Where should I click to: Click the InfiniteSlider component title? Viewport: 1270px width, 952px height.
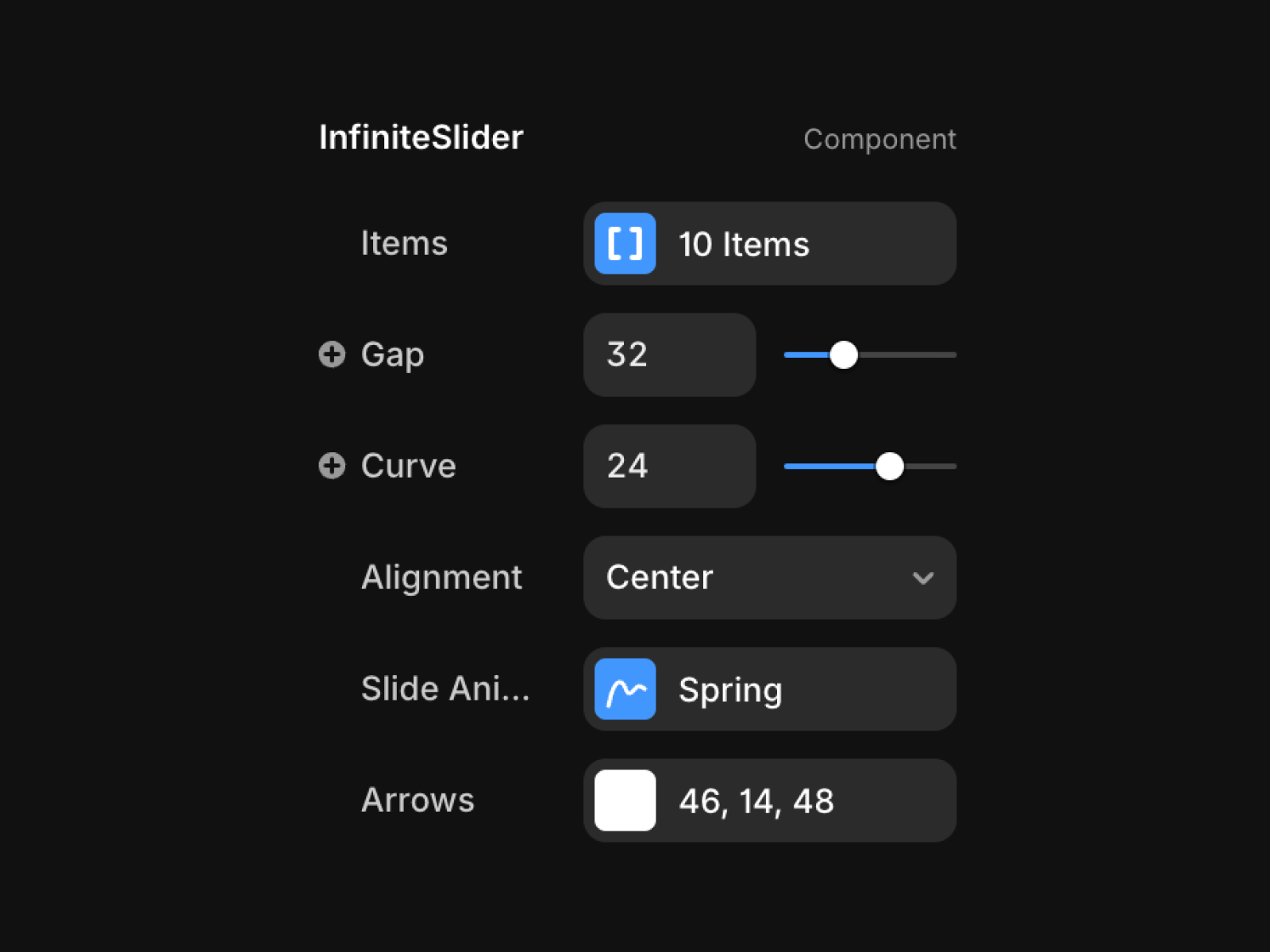click(x=421, y=137)
